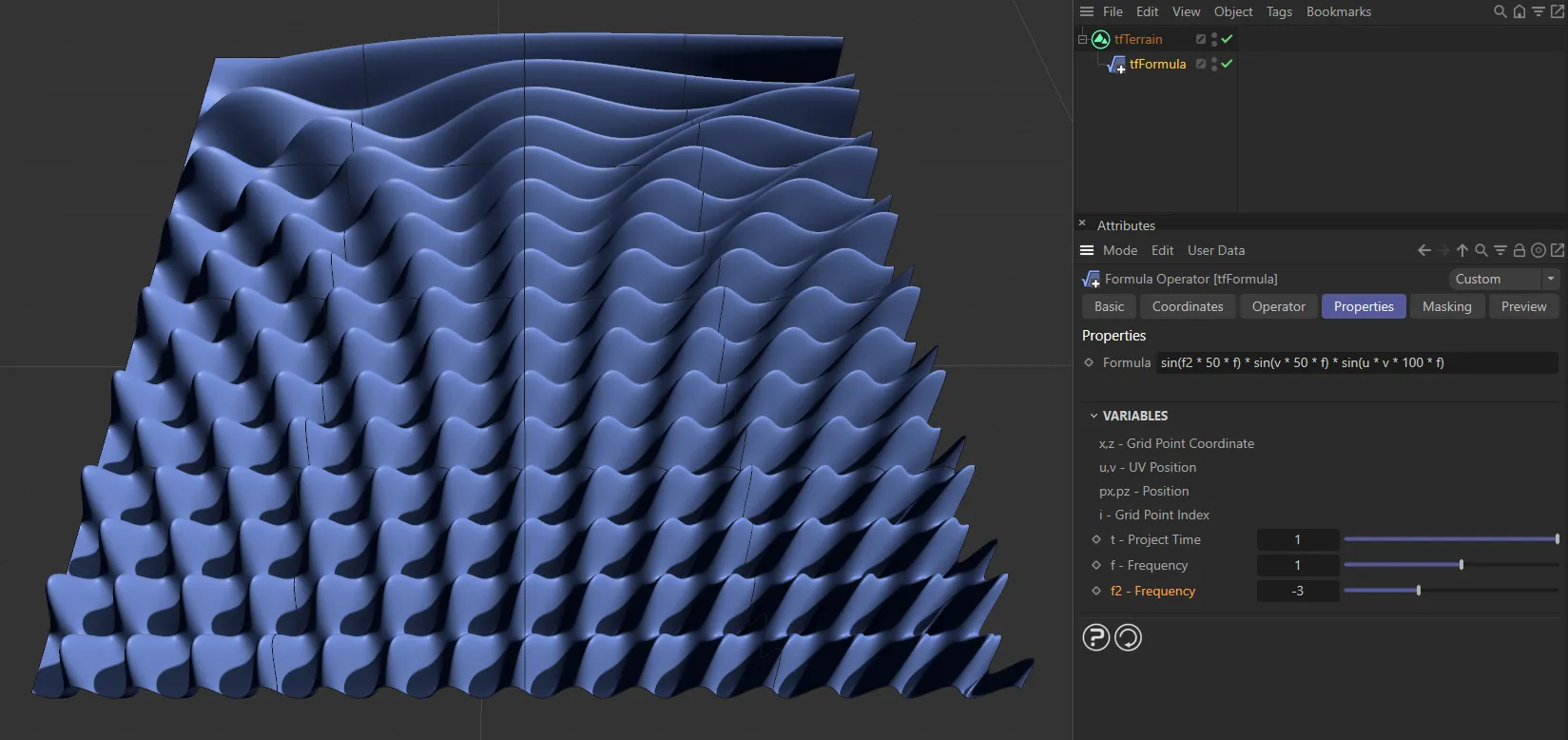1568x740 pixels.
Task: Open the User Data menu
Action: click(1215, 250)
